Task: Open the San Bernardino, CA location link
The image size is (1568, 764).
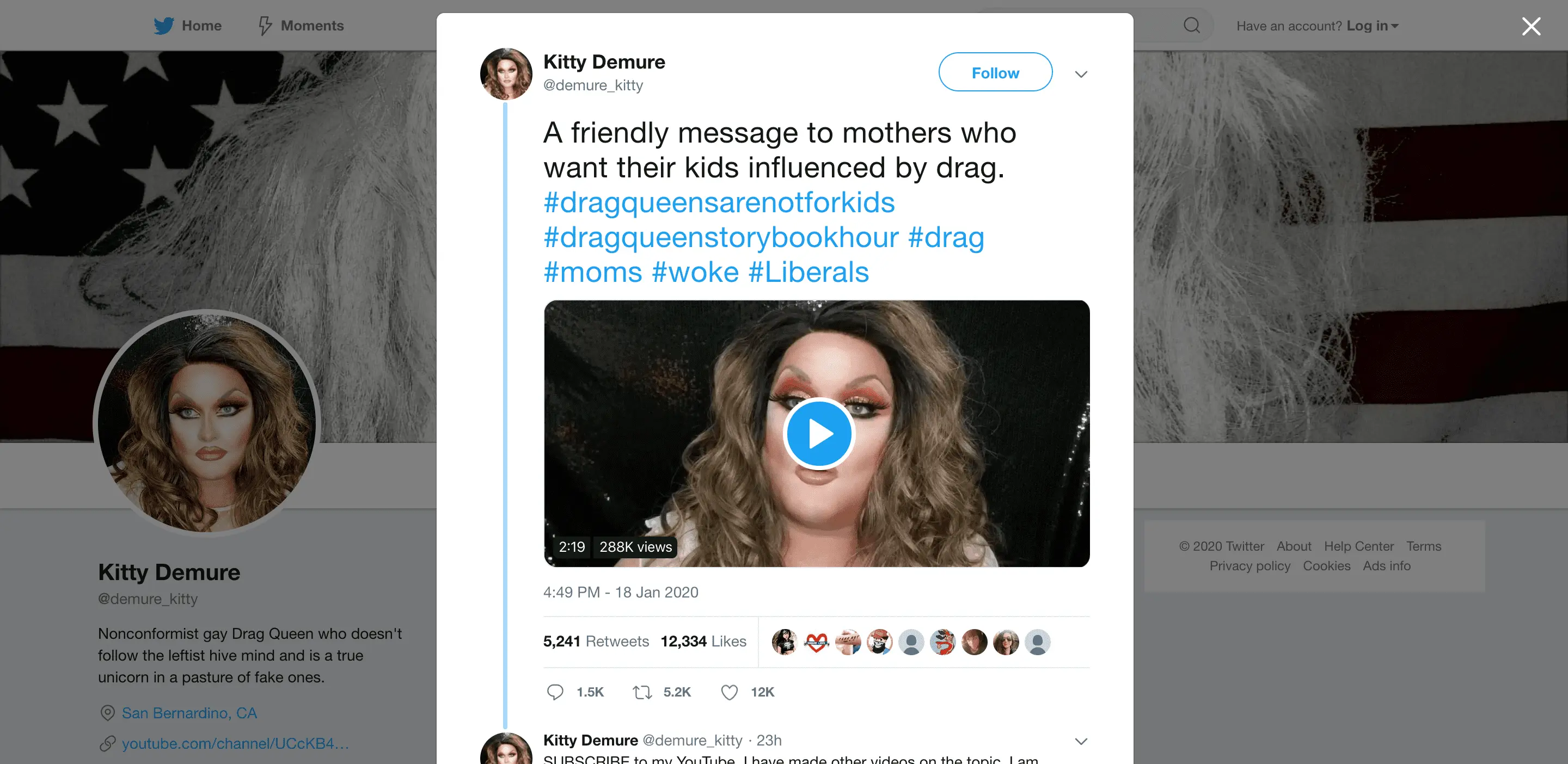Action: point(189,713)
